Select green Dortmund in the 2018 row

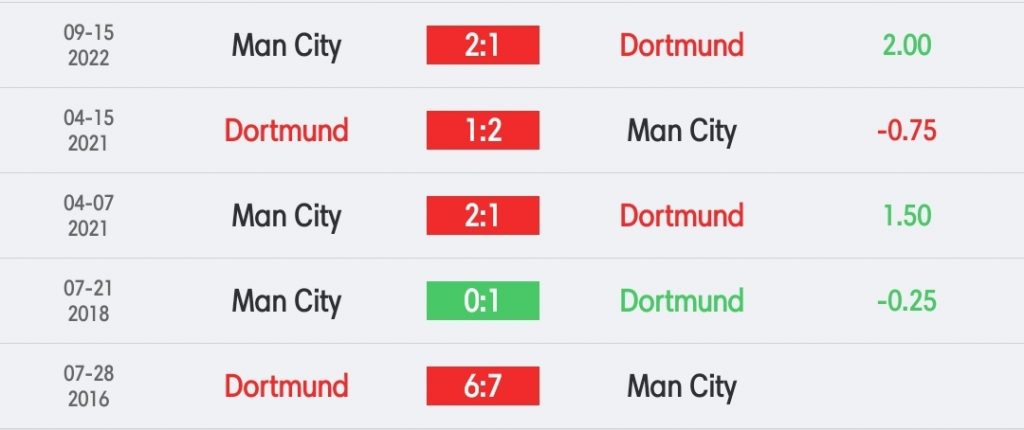coord(682,301)
